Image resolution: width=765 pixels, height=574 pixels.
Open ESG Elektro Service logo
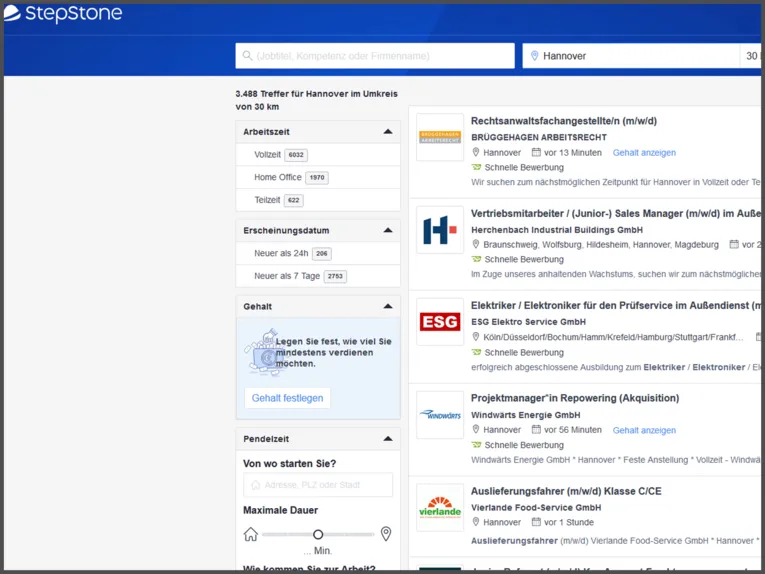(x=440, y=322)
